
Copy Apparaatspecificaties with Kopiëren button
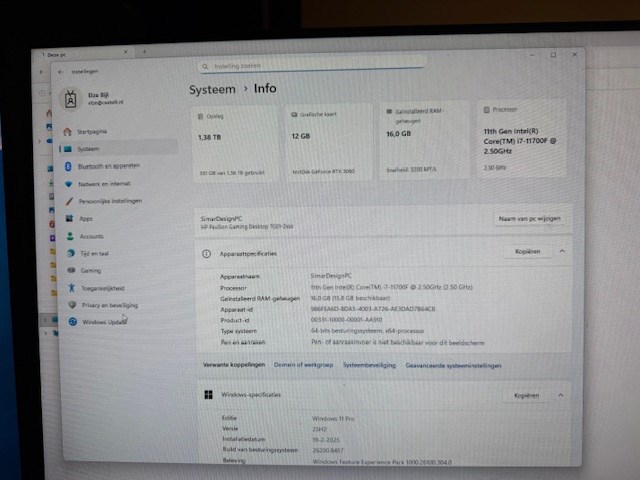pos(527,251)
